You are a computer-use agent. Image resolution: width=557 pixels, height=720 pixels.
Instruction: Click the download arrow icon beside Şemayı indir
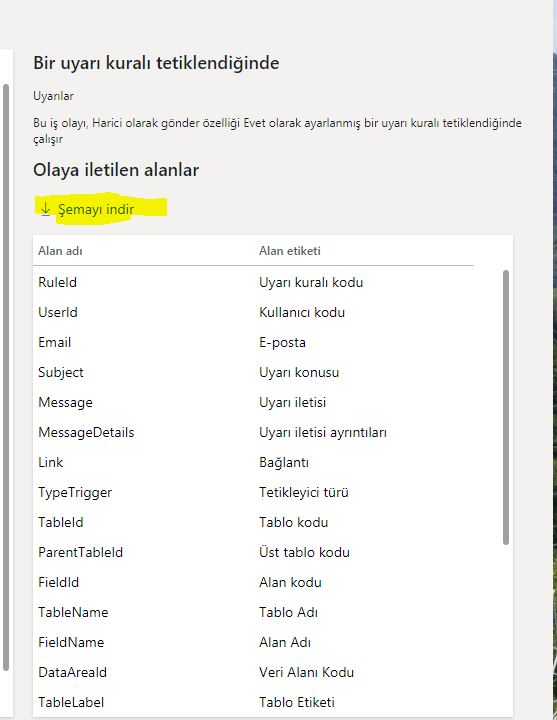(45, 209)
